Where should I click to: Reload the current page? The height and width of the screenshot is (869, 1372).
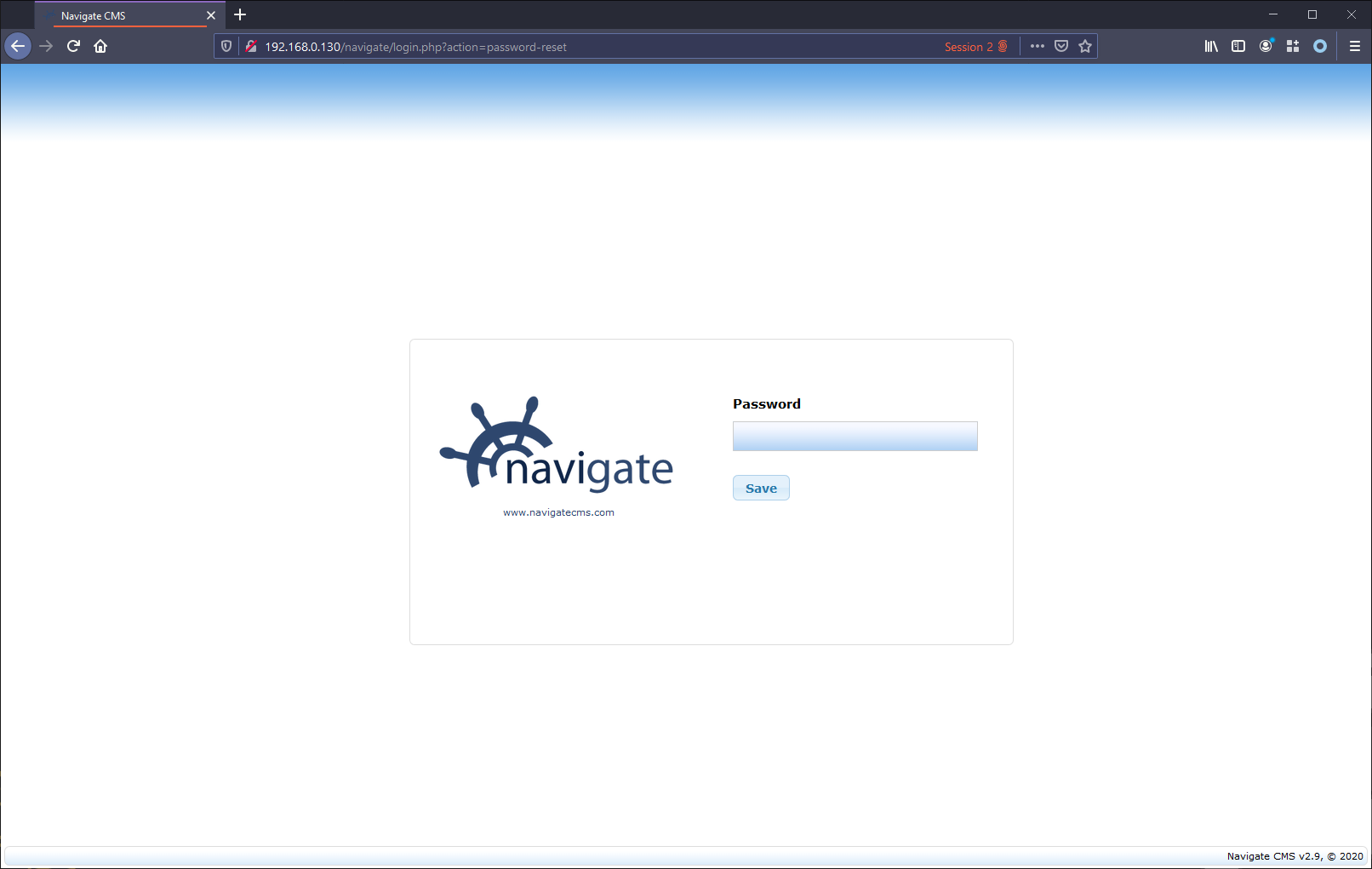pos(73,46)
